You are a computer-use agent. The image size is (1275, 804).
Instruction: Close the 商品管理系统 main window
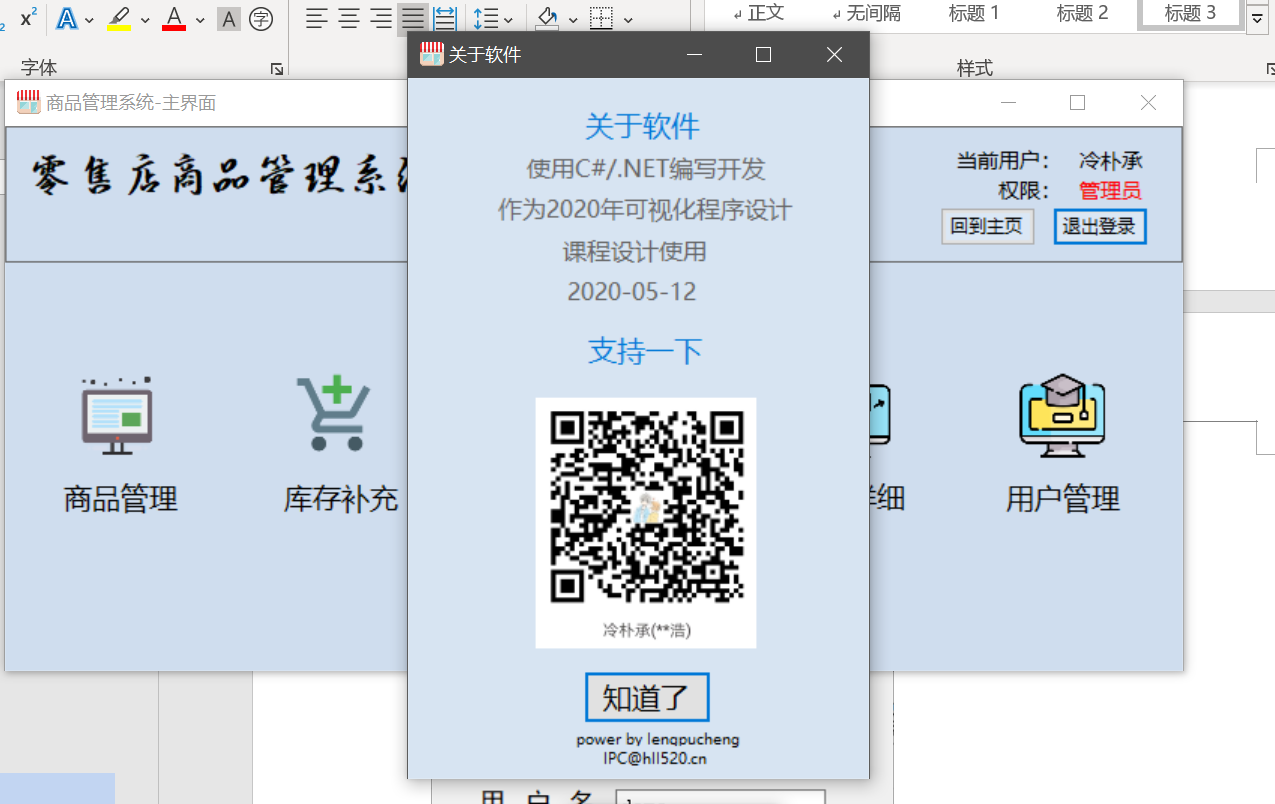[1148, 102]
